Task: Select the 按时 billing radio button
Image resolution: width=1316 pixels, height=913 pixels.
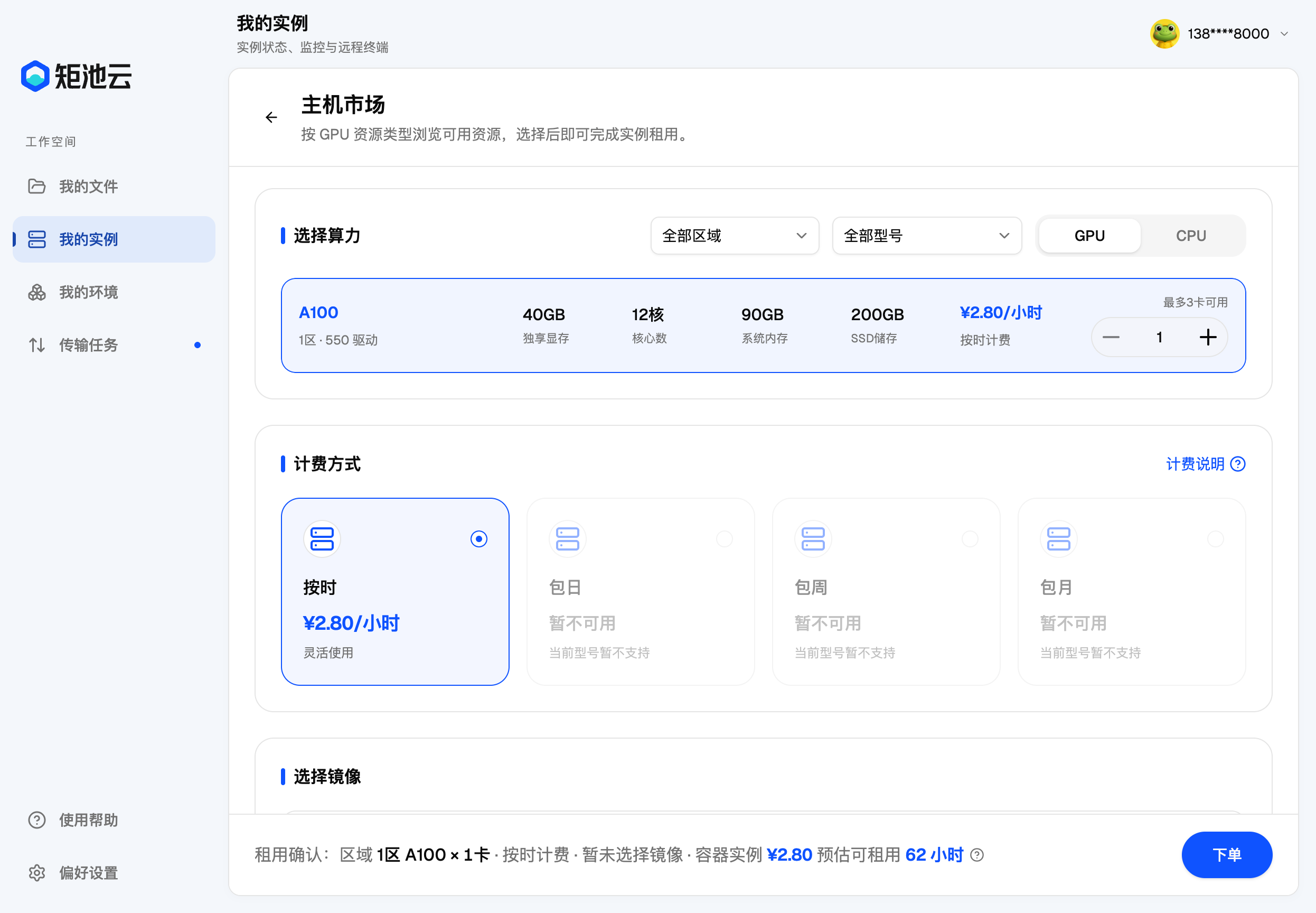Action: [479, 539]
